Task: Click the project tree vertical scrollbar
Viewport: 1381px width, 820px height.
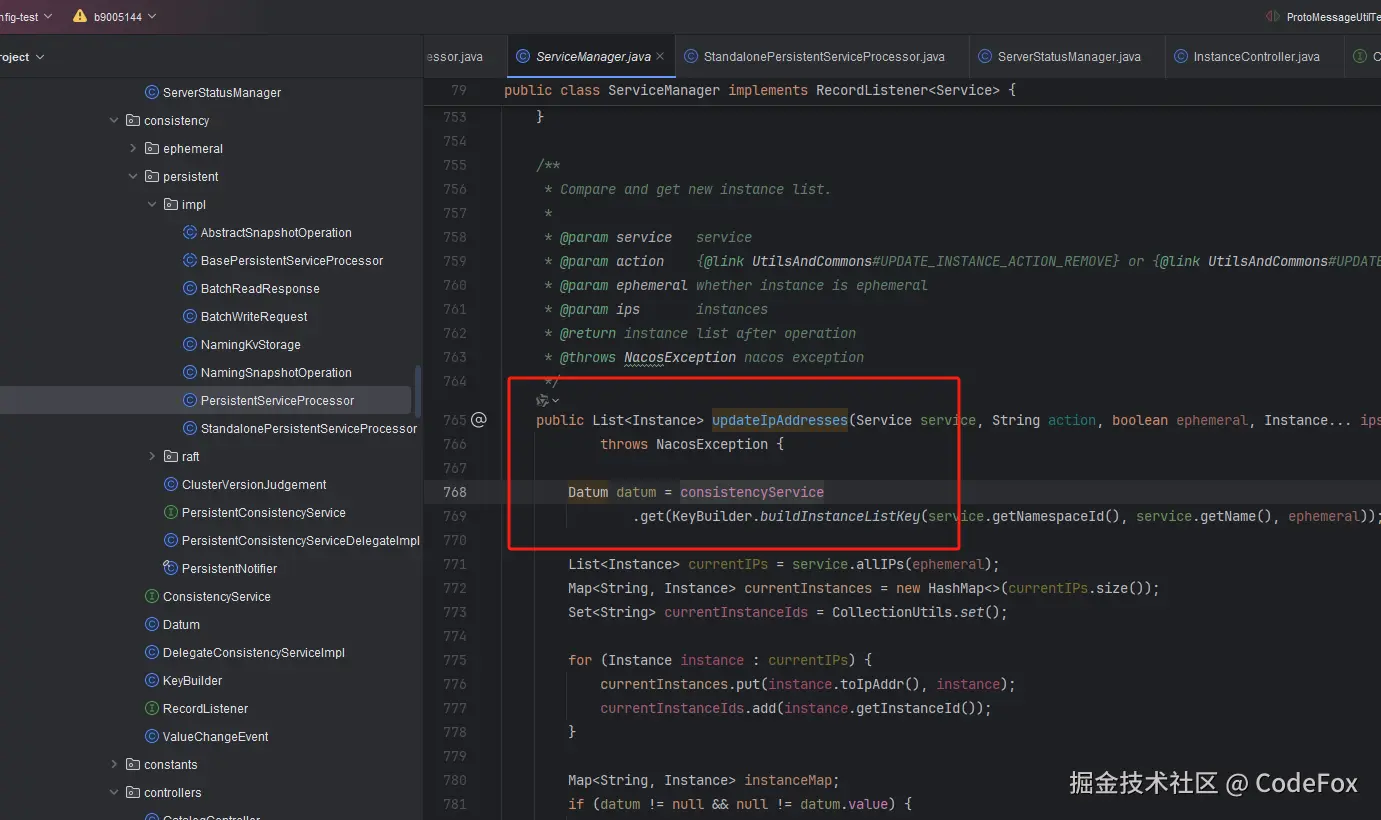Action: (x=418, y=390)
